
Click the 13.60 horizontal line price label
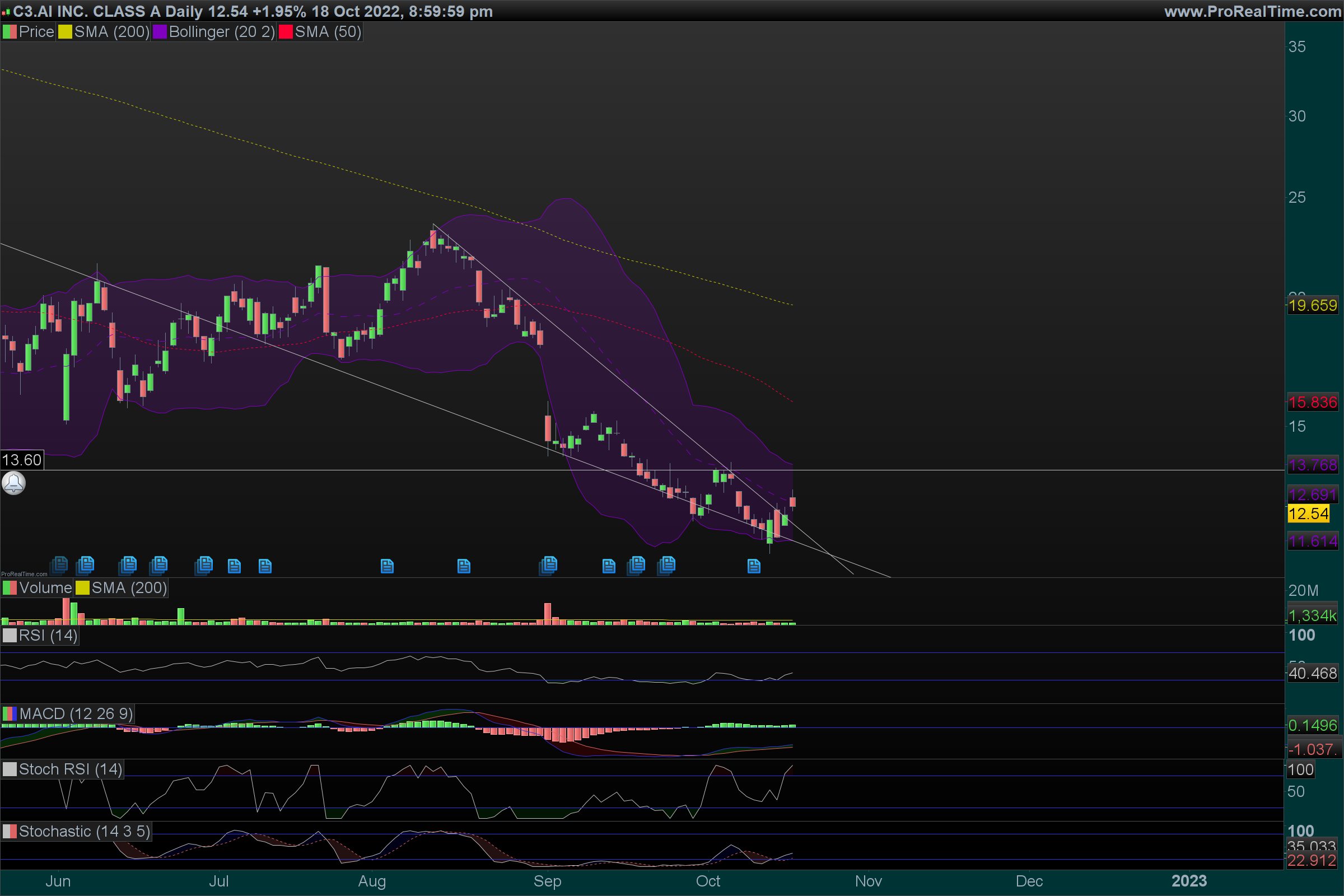22,460
